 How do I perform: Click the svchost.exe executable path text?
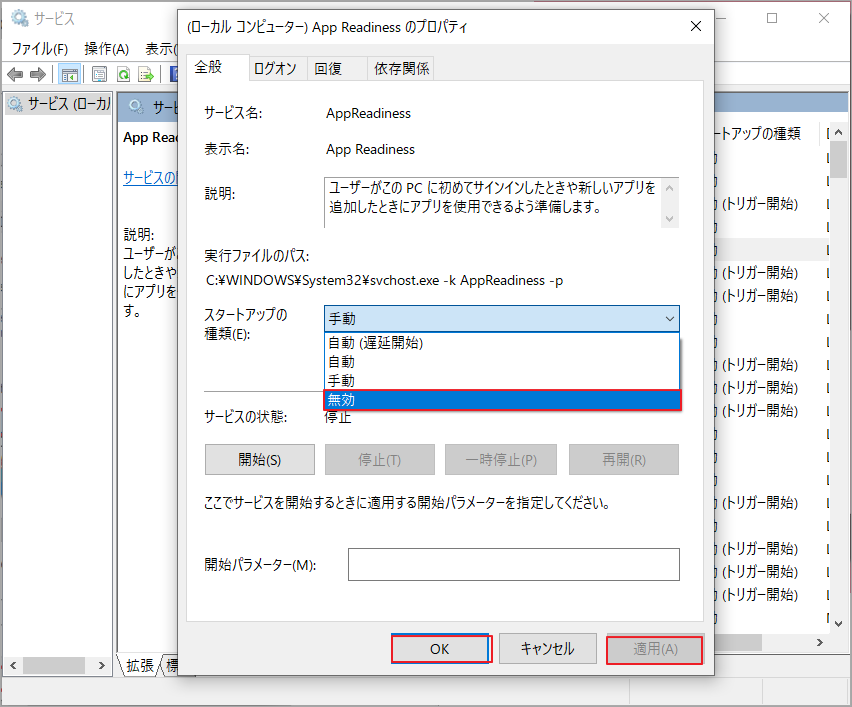tap(384, 280)
